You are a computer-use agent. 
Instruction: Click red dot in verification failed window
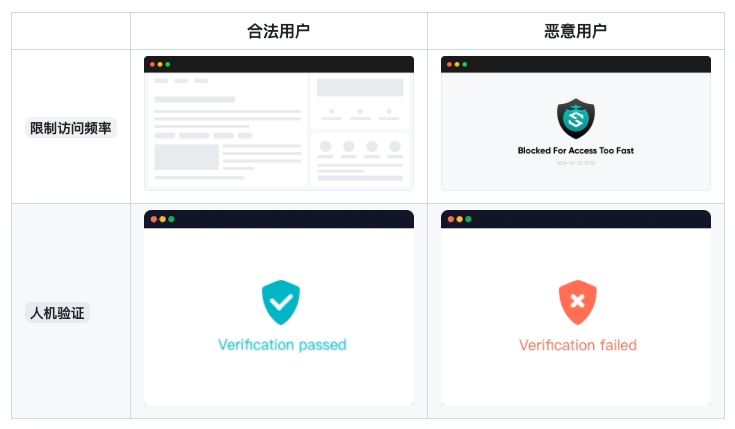(x=451, y=219)
